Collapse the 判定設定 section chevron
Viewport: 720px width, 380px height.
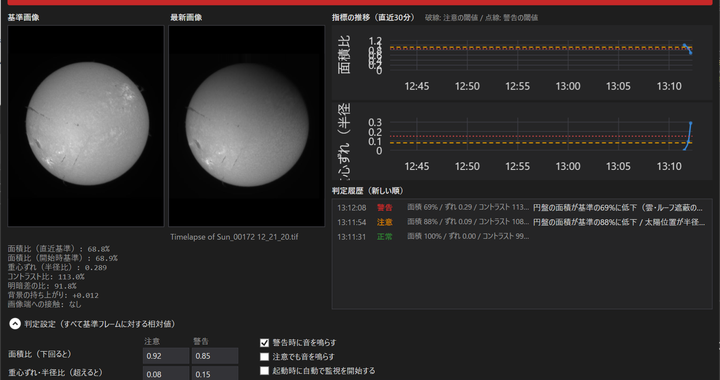pos(15,324)
